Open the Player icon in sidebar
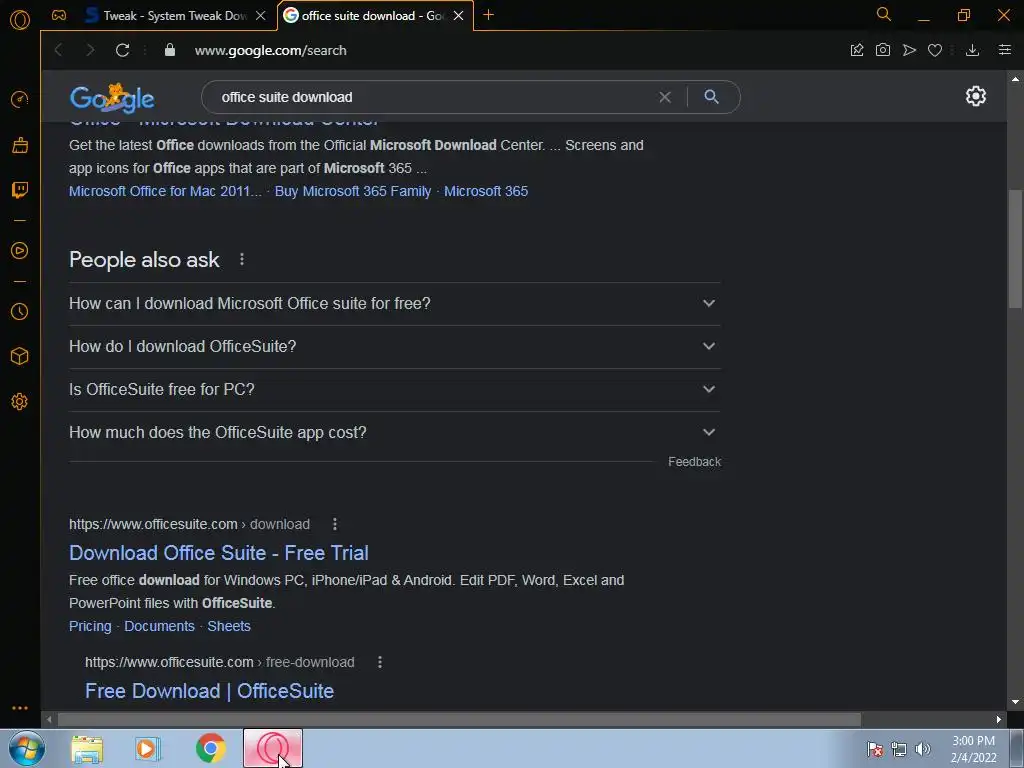 20,251
